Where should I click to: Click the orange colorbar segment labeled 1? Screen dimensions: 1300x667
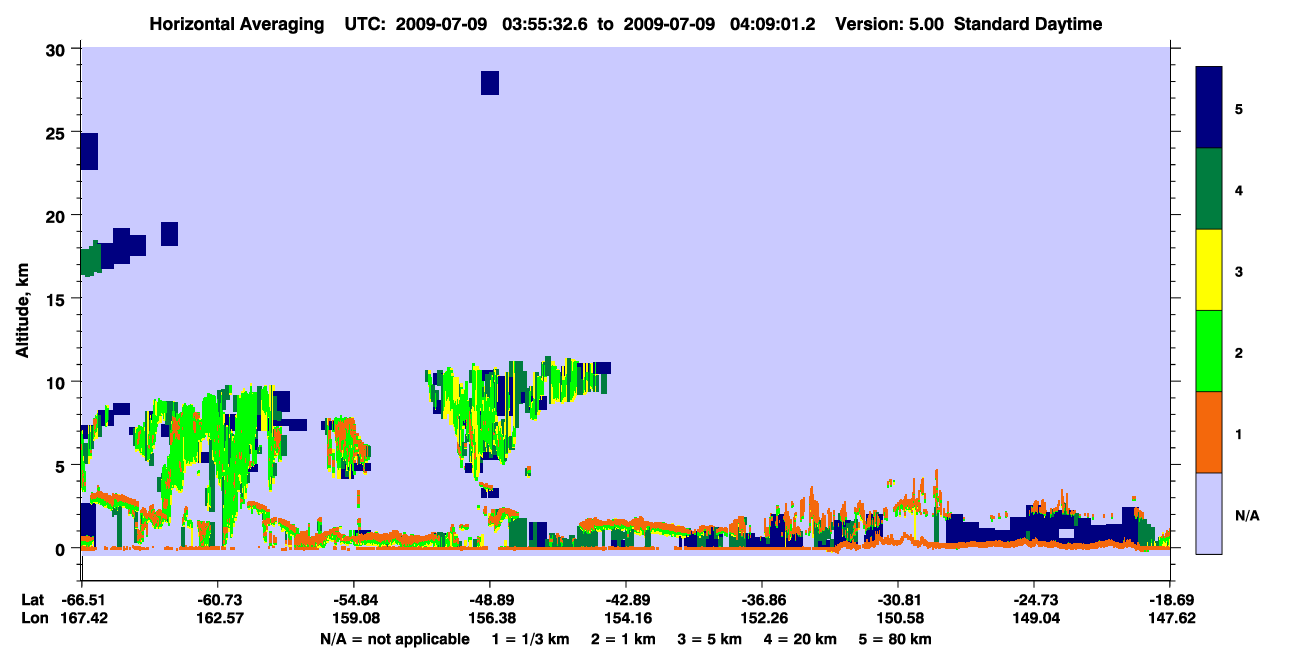[1209, 432]
